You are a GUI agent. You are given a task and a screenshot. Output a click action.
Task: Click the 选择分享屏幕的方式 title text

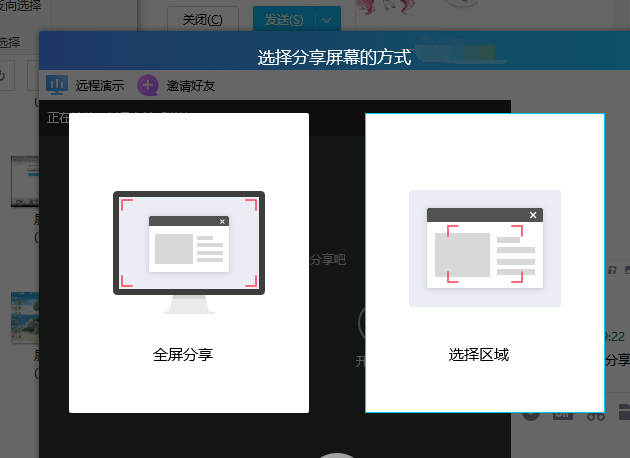[334, 57]
